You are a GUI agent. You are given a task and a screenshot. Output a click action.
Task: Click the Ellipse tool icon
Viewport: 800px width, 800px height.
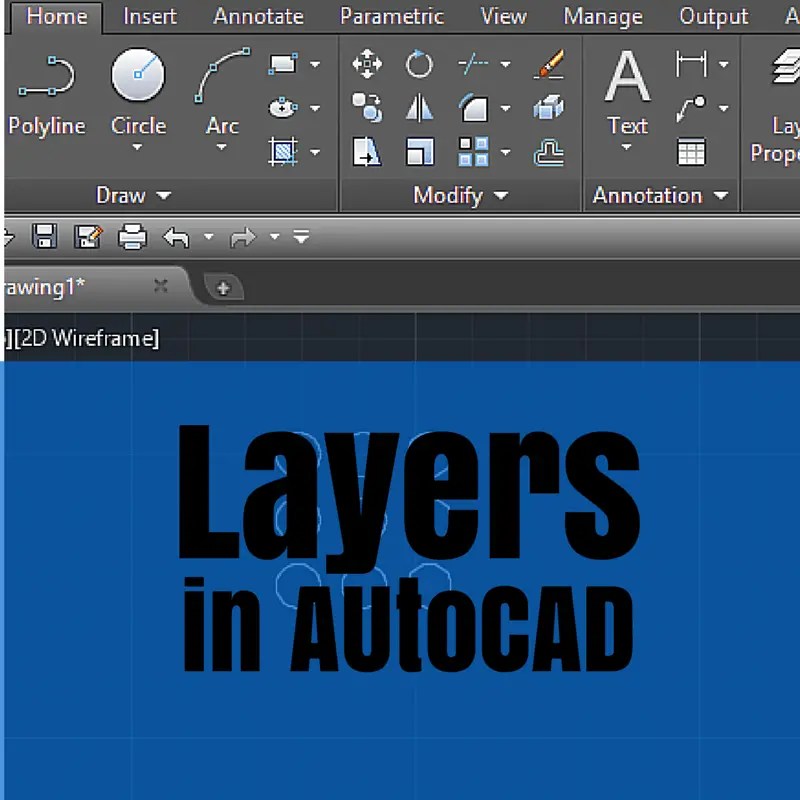(283, 108)
